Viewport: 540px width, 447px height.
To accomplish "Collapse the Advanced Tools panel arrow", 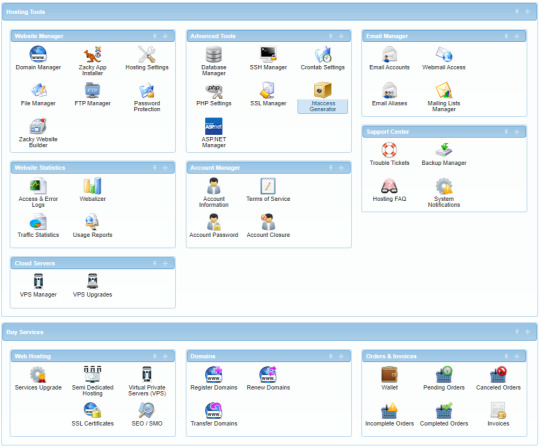I will 330,36.
